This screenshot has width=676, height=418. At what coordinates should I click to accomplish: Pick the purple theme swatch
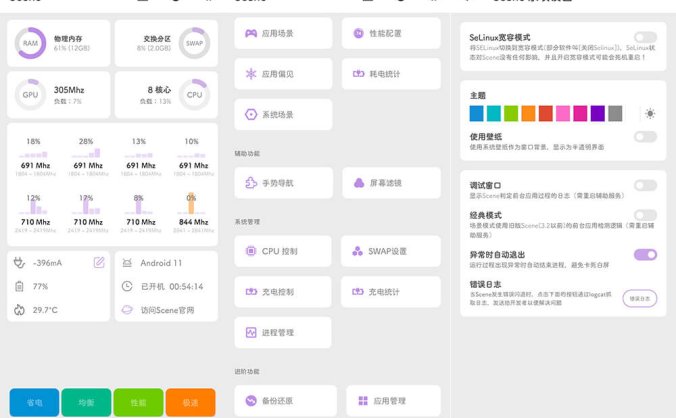coord(598,113)
